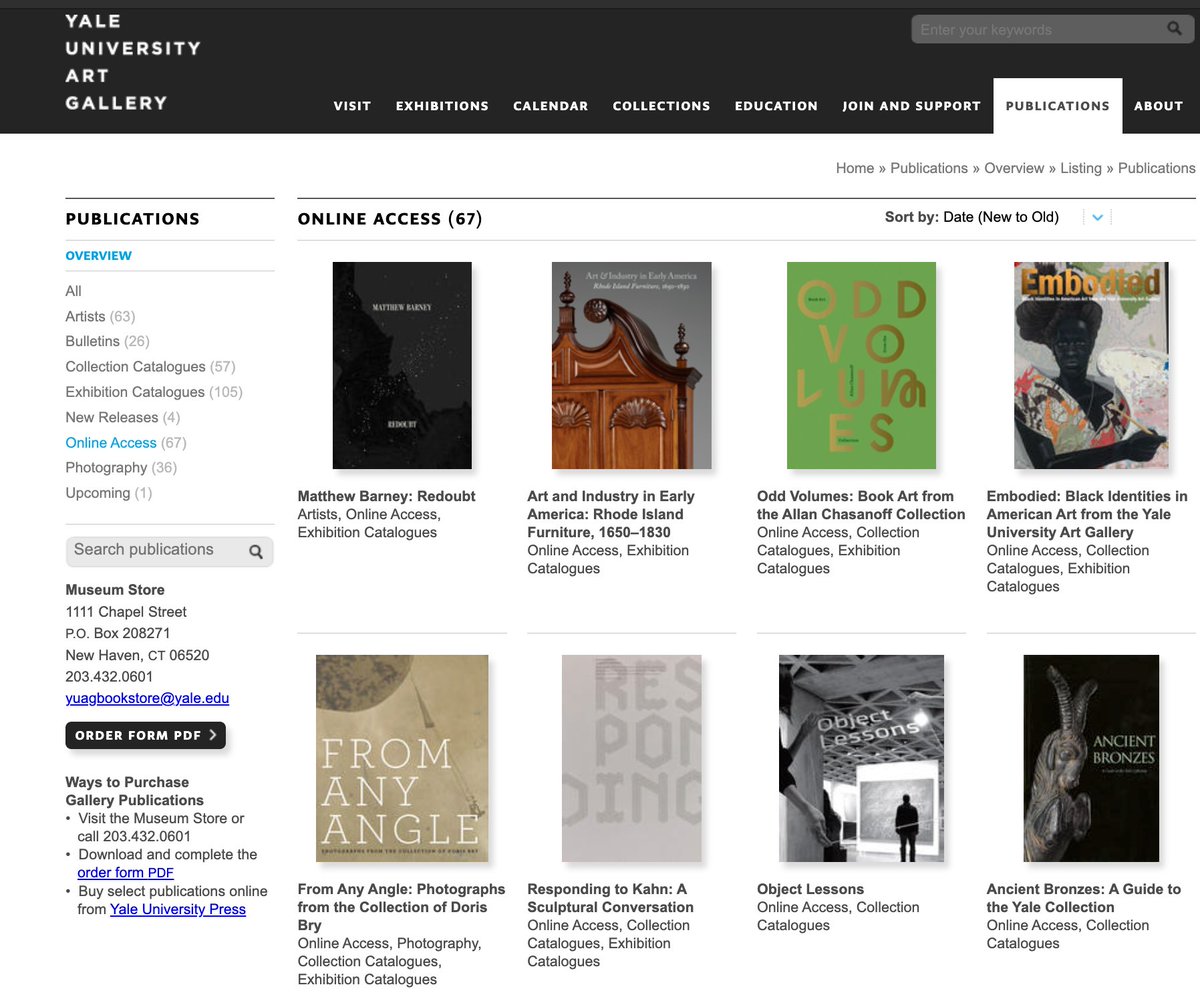Viewport: 1200px width, 1001px height.
Task: Open the Object Lessons cover image
Action: click(x=862, y=759)
